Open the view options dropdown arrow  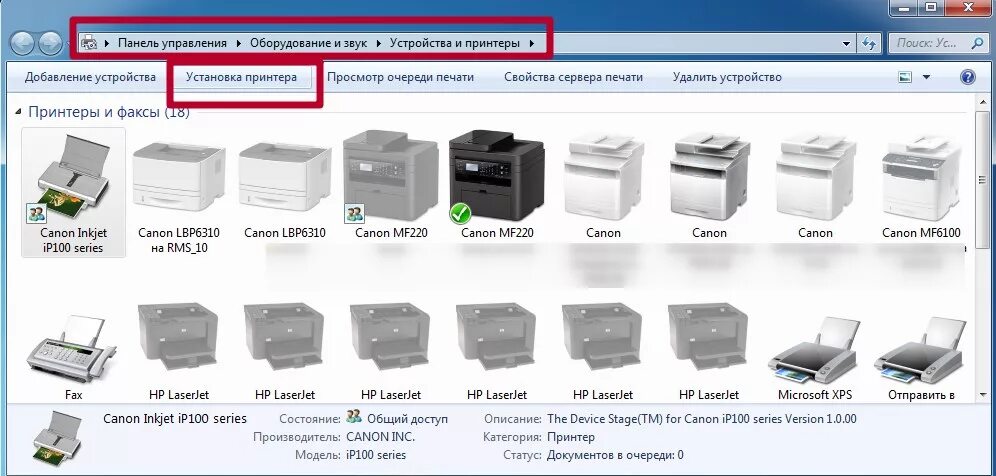926,78
